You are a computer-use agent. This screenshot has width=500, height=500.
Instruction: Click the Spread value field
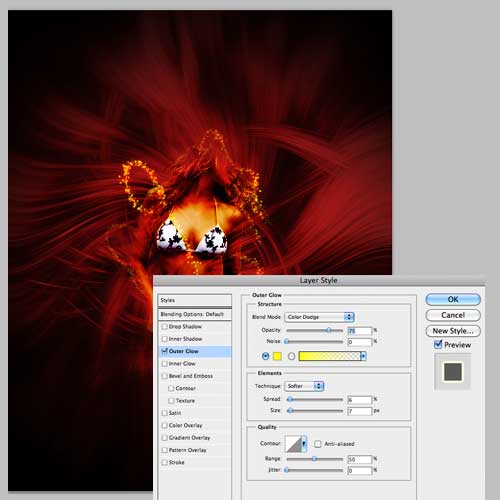click(x=359, y=400)
